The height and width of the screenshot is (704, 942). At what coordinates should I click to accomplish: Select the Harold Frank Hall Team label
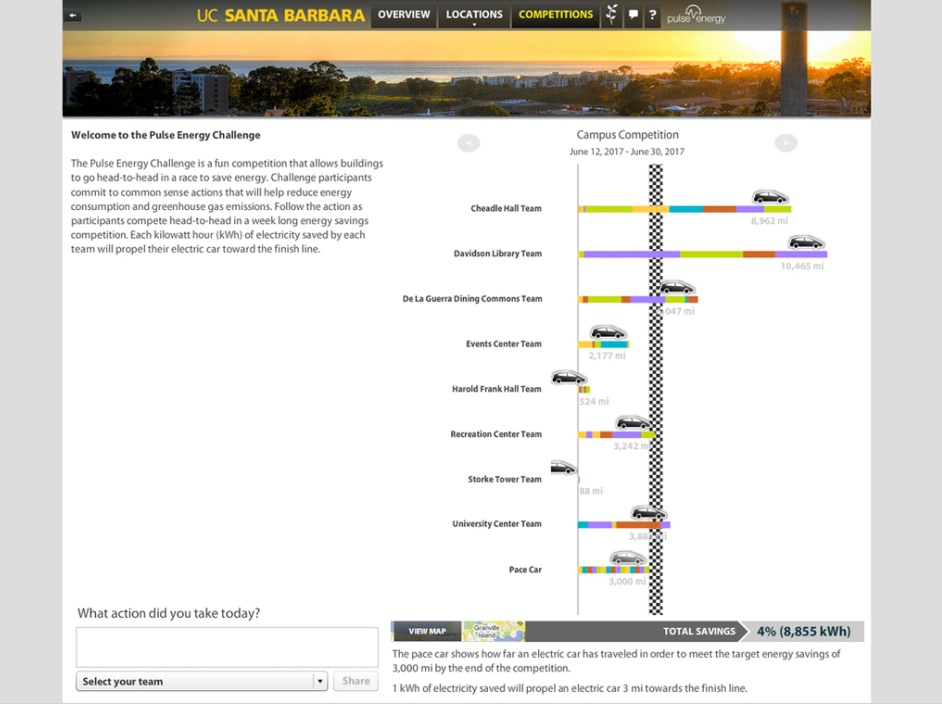coord(497,389)
